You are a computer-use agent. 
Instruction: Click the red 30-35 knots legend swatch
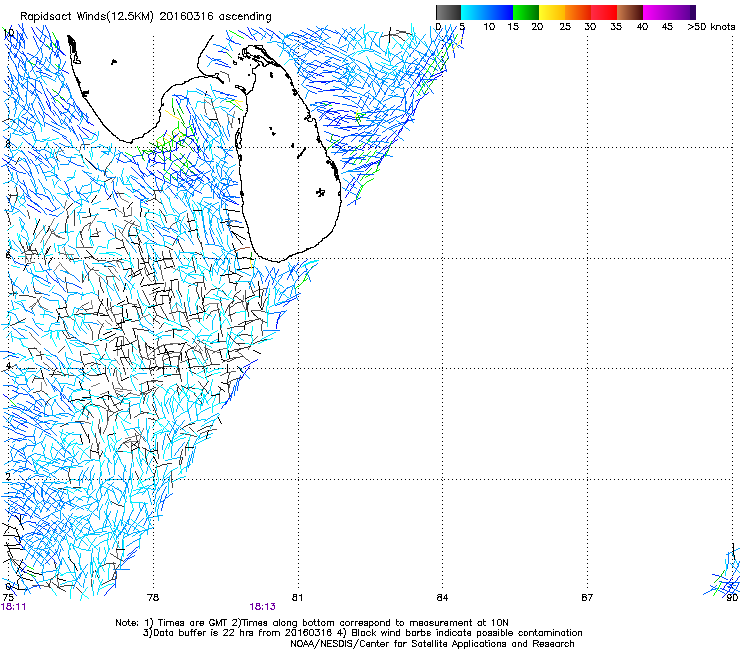coord(604,12)
